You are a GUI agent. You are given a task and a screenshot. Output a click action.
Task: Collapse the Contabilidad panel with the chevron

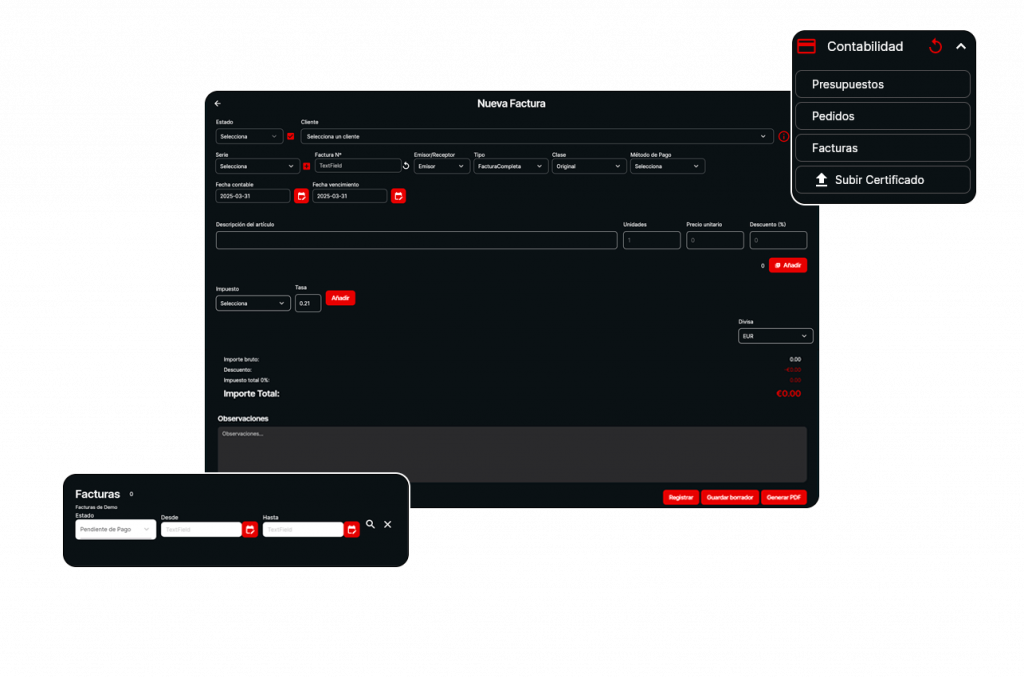[961, 46]
